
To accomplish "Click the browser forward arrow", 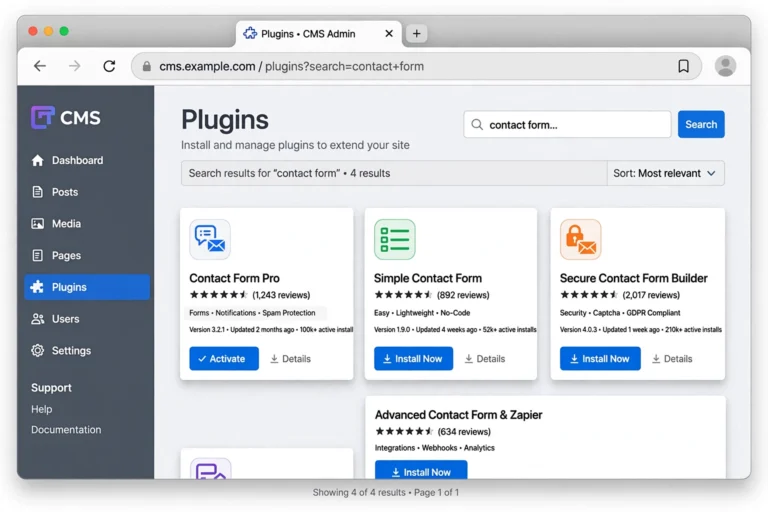I will pyautogui.click(x=74, y=66).
